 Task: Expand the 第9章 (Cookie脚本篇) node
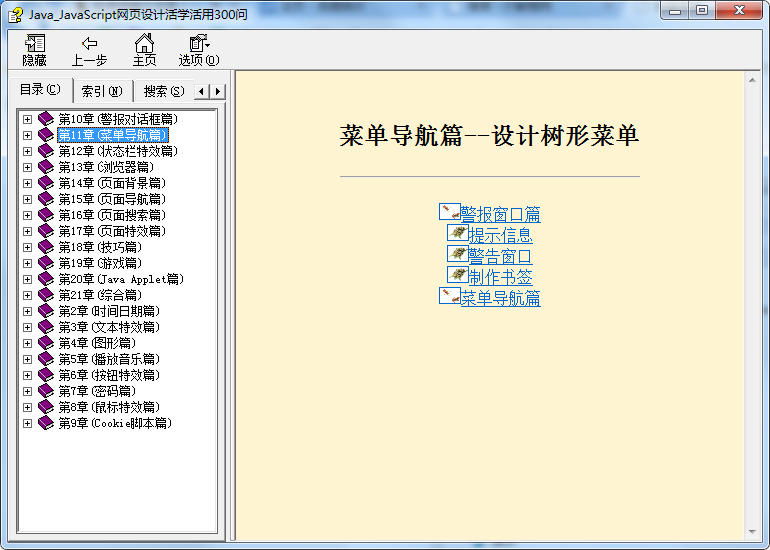27,423
